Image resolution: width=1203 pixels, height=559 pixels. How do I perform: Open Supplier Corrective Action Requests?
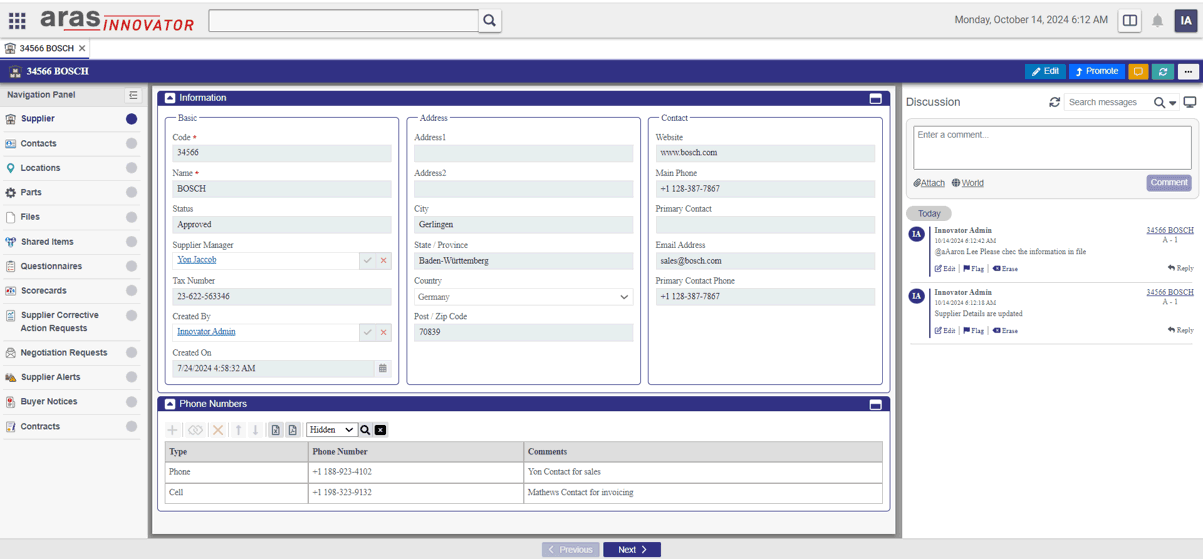tap(59, 321)
